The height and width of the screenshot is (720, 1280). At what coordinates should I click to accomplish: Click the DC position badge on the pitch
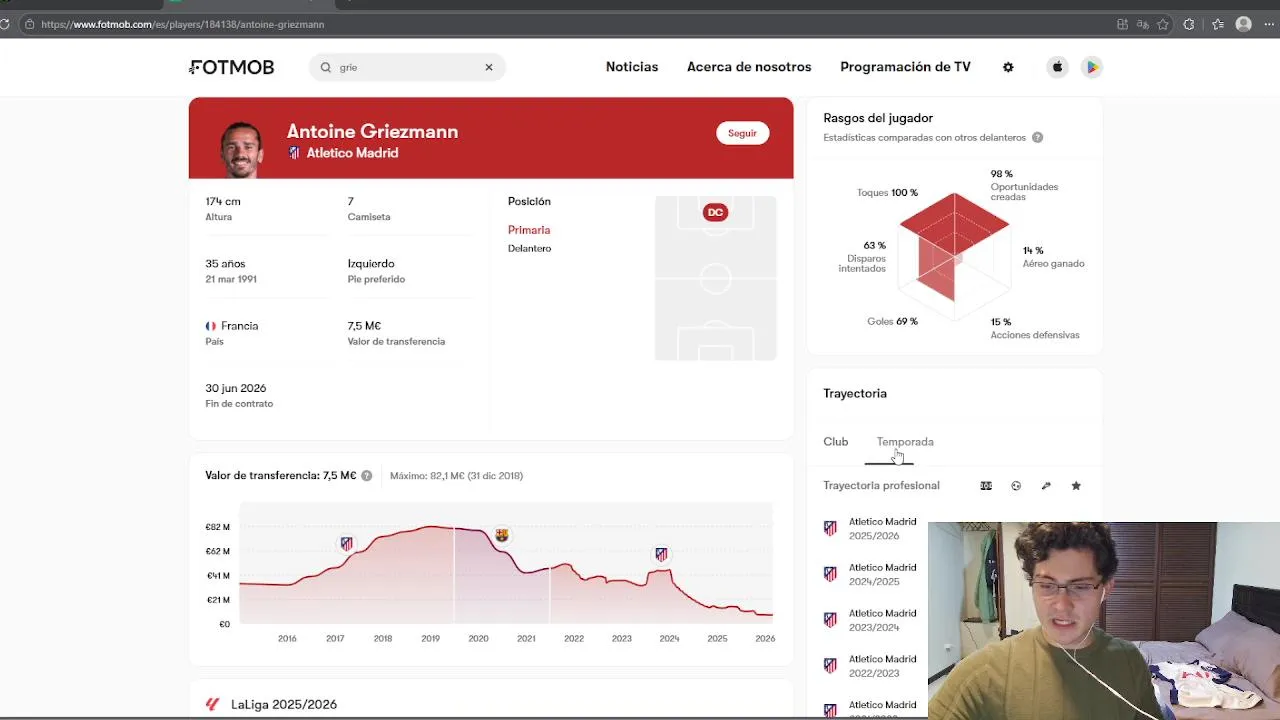[715, 212]
